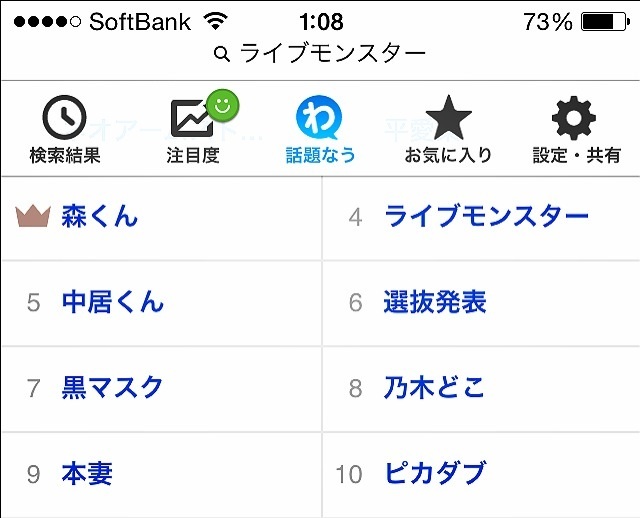Tap the battery indicator in status bar

click(x=603, y=21)
